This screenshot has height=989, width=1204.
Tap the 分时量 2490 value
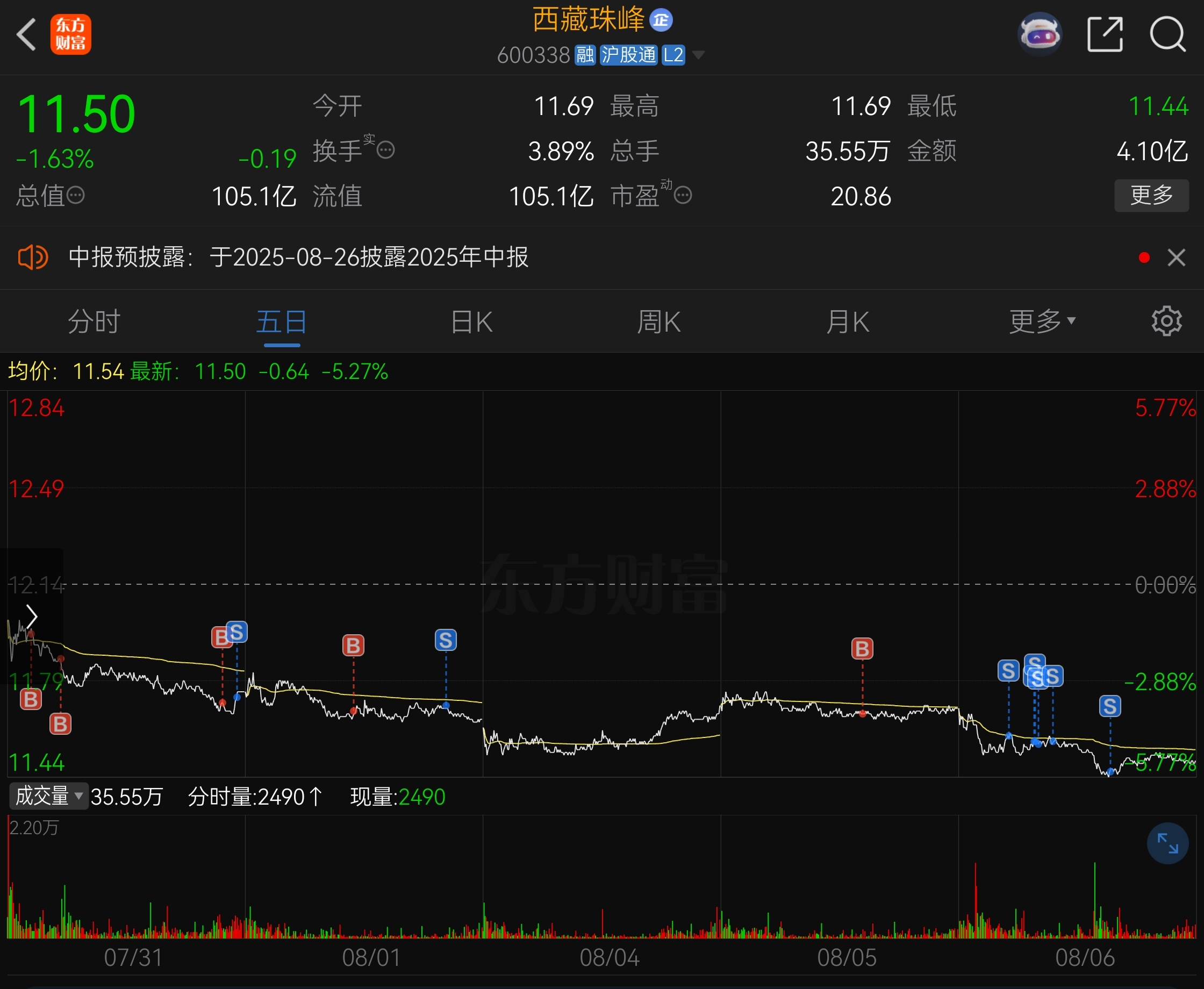pos(281,797)
